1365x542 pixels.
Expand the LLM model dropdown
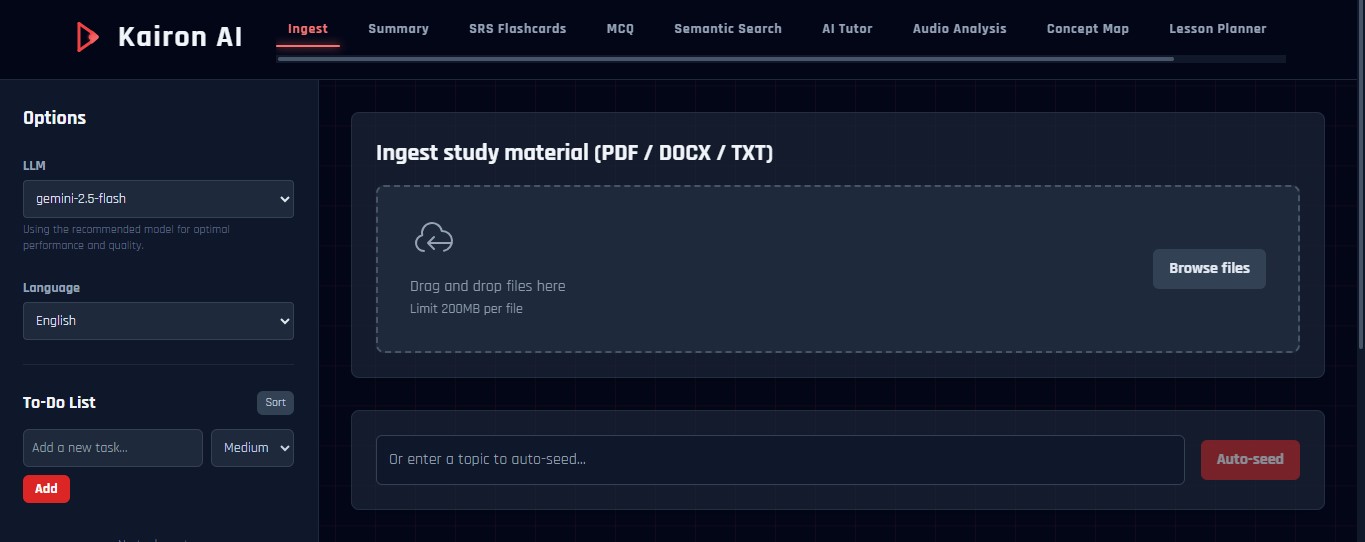[158, 198]
